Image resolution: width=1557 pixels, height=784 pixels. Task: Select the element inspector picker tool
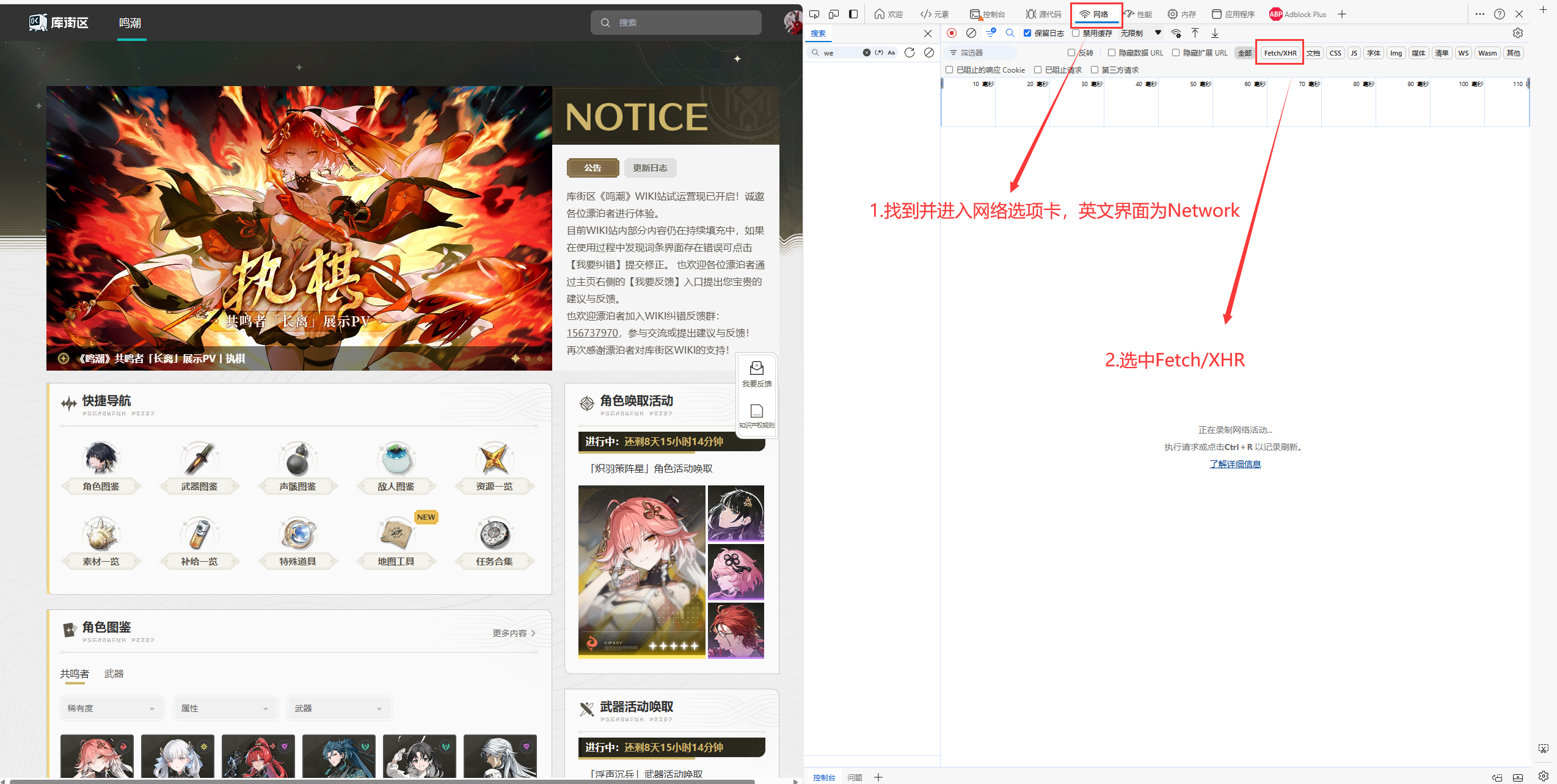[814, 13]
